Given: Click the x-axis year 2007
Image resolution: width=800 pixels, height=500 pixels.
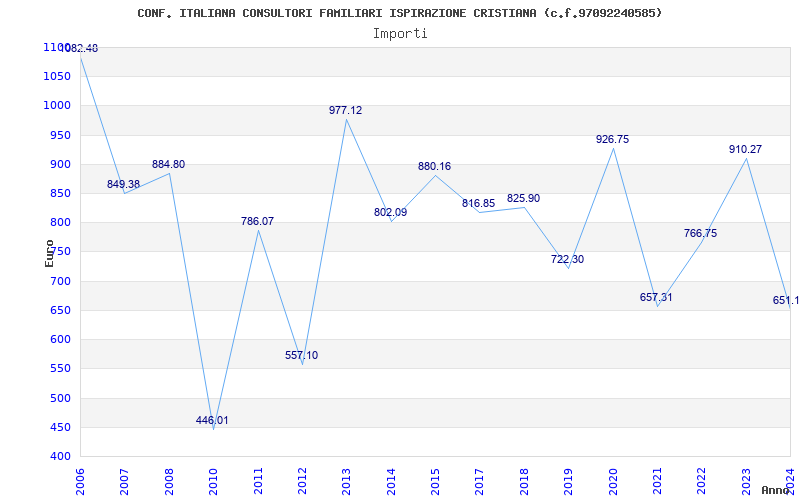Looking at the screenshot, I should click(125, 481).
